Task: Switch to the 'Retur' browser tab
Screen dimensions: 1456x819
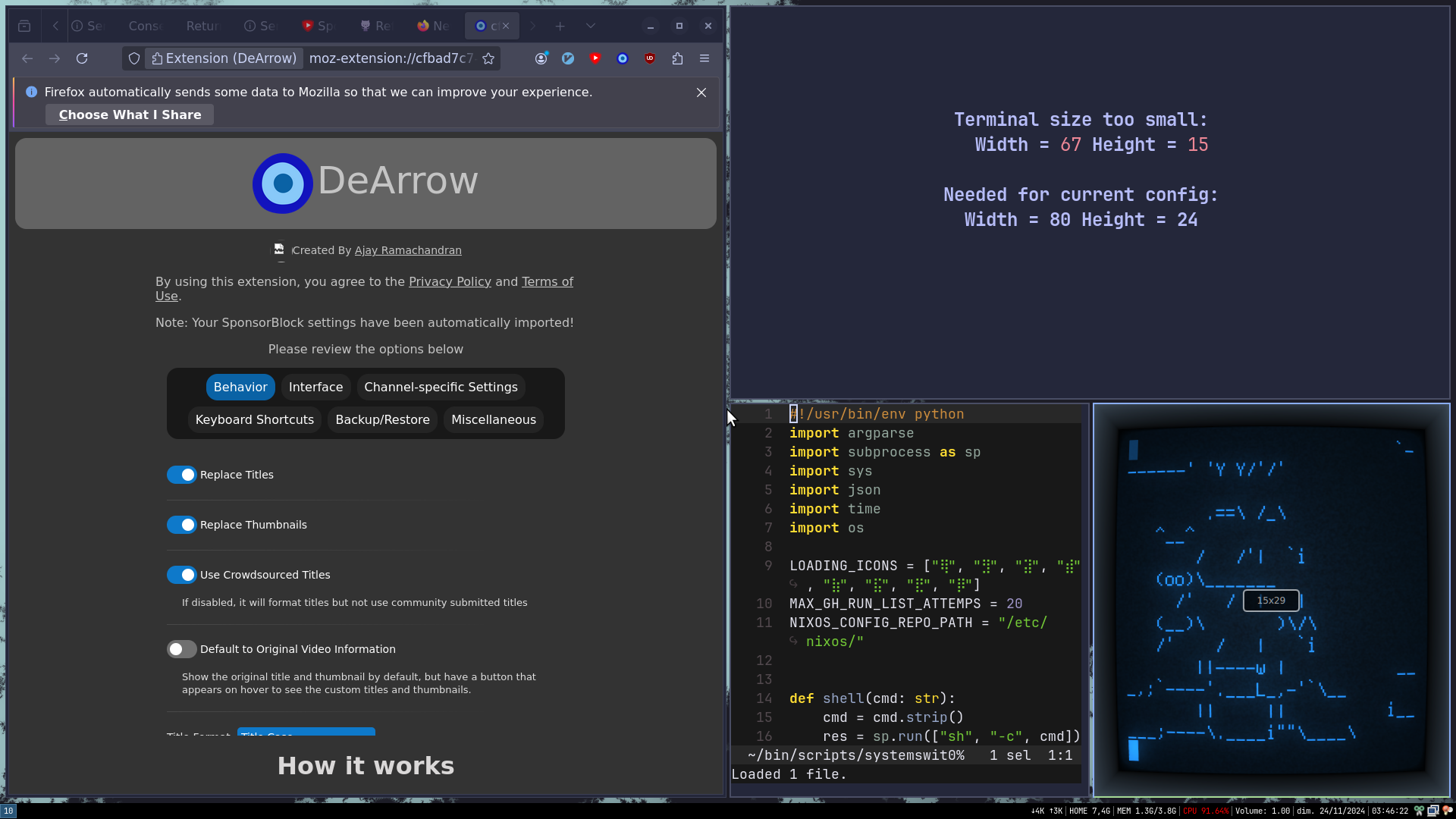Action: tap(202, 26)
